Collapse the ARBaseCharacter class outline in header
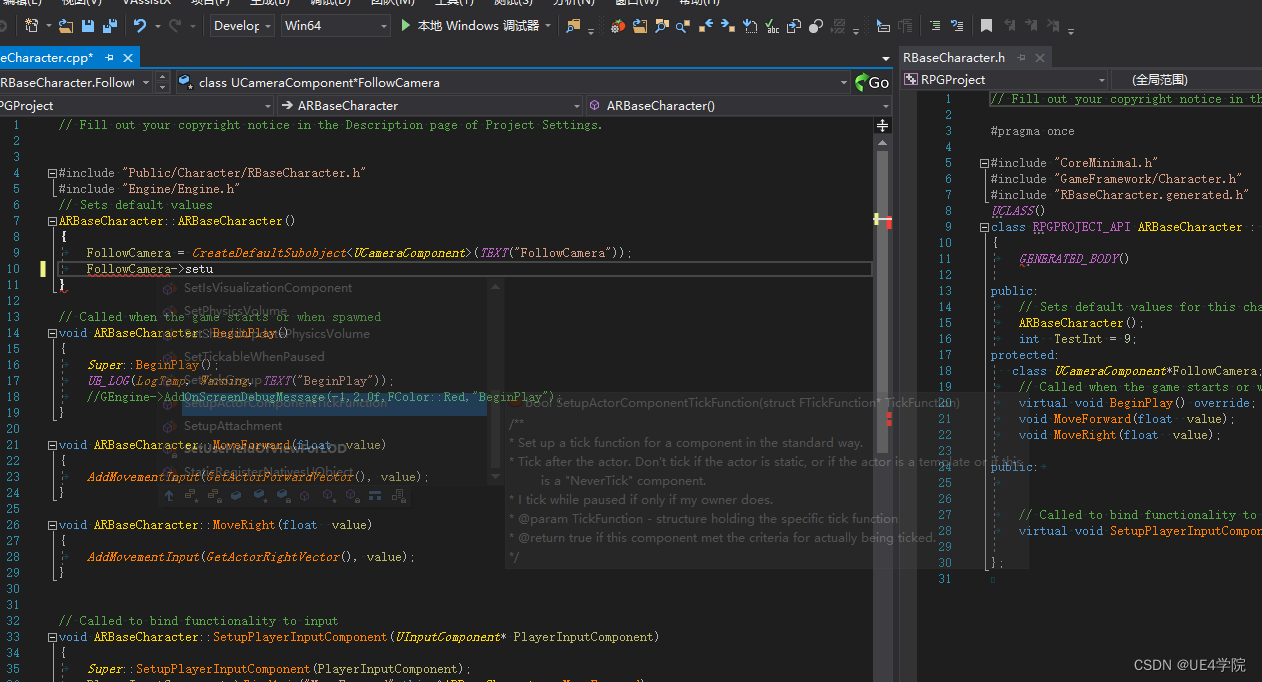Viewport: 1262px width, 682px height. 984,227
